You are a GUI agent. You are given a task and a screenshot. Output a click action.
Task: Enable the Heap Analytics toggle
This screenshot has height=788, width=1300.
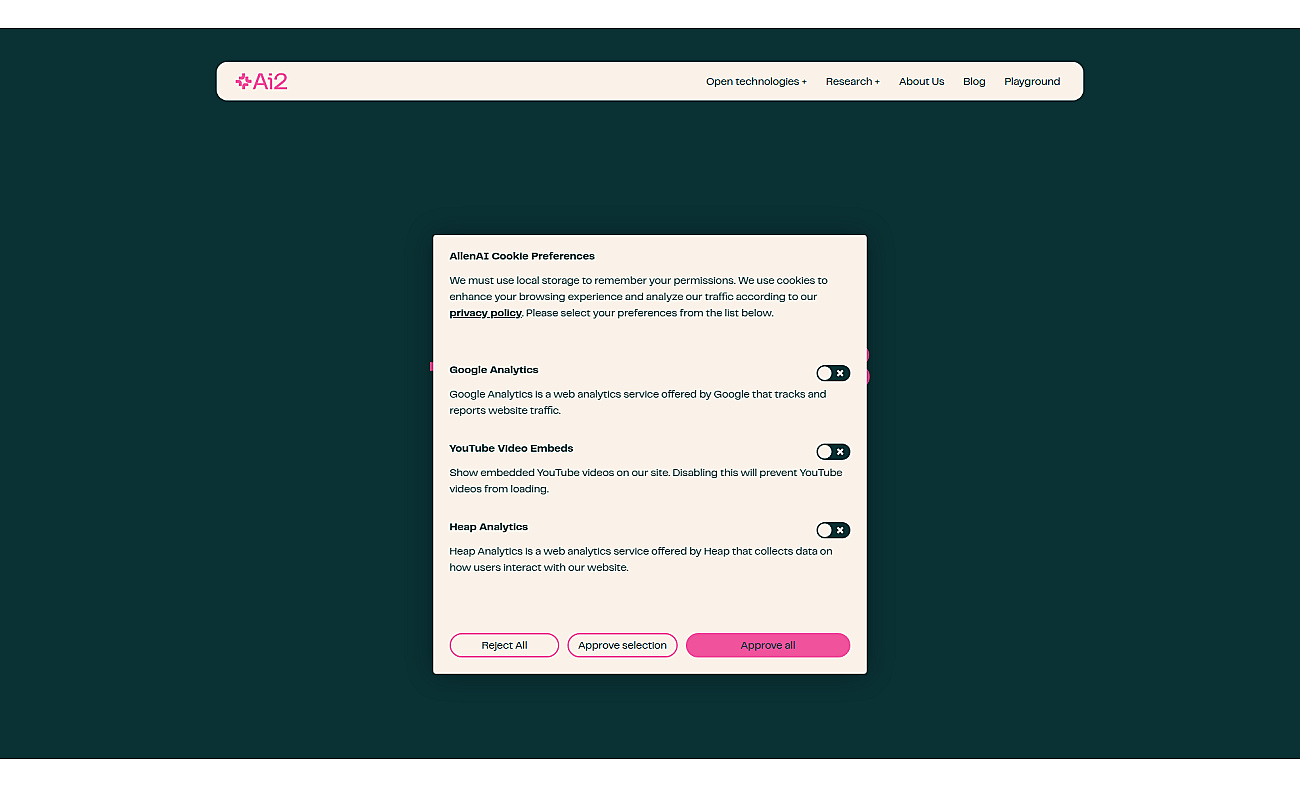833,530
